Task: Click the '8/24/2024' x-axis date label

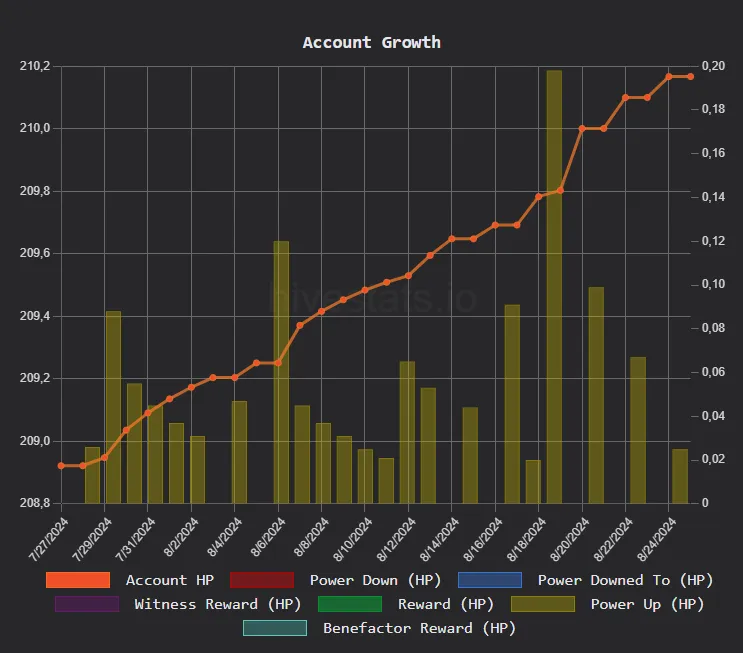Action: (x=657, y=539)
